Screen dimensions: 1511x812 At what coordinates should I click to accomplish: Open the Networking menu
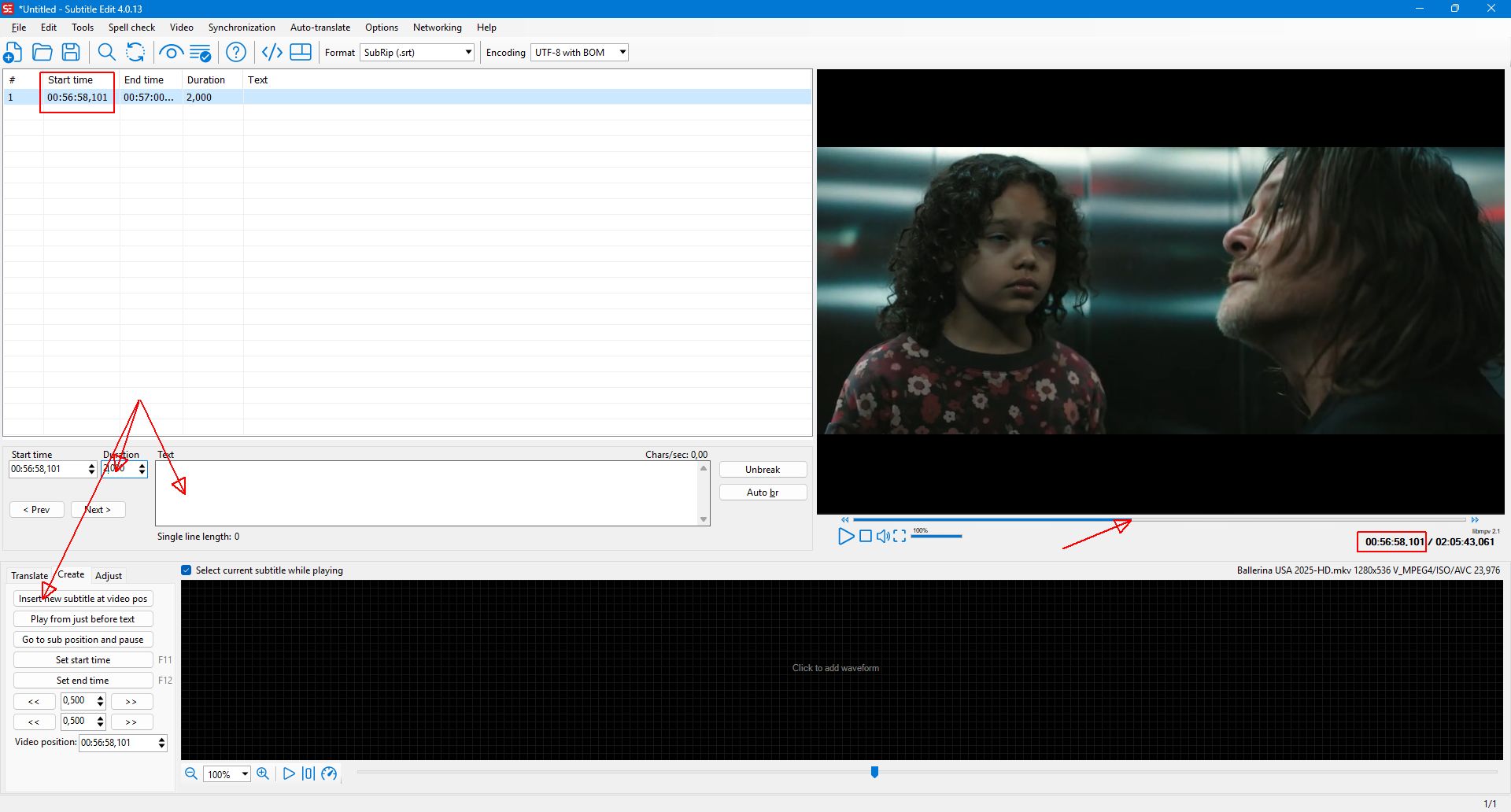click(x=438, y=28)
